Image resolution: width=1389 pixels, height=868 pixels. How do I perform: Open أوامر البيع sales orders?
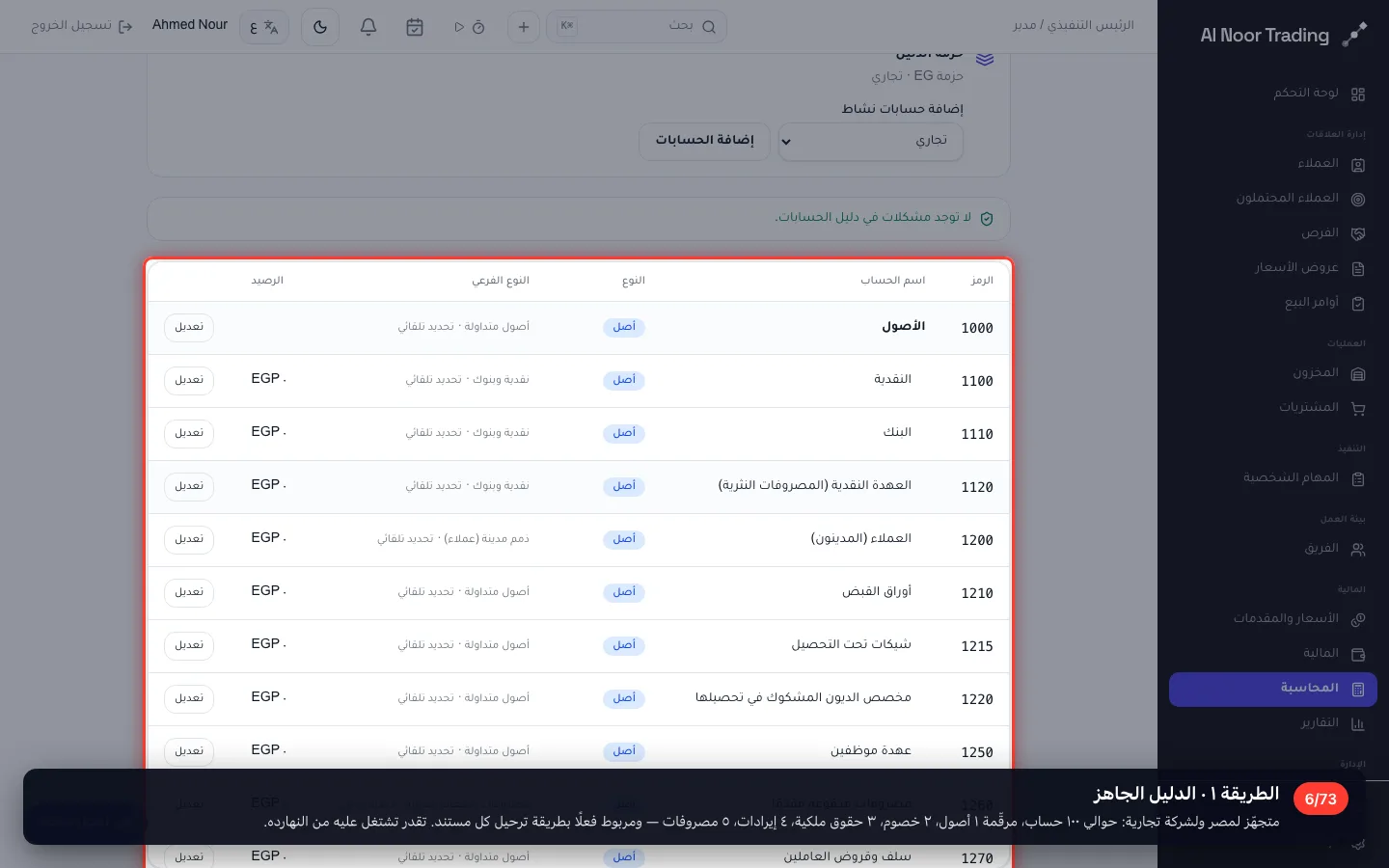(x=1273, y=303)
